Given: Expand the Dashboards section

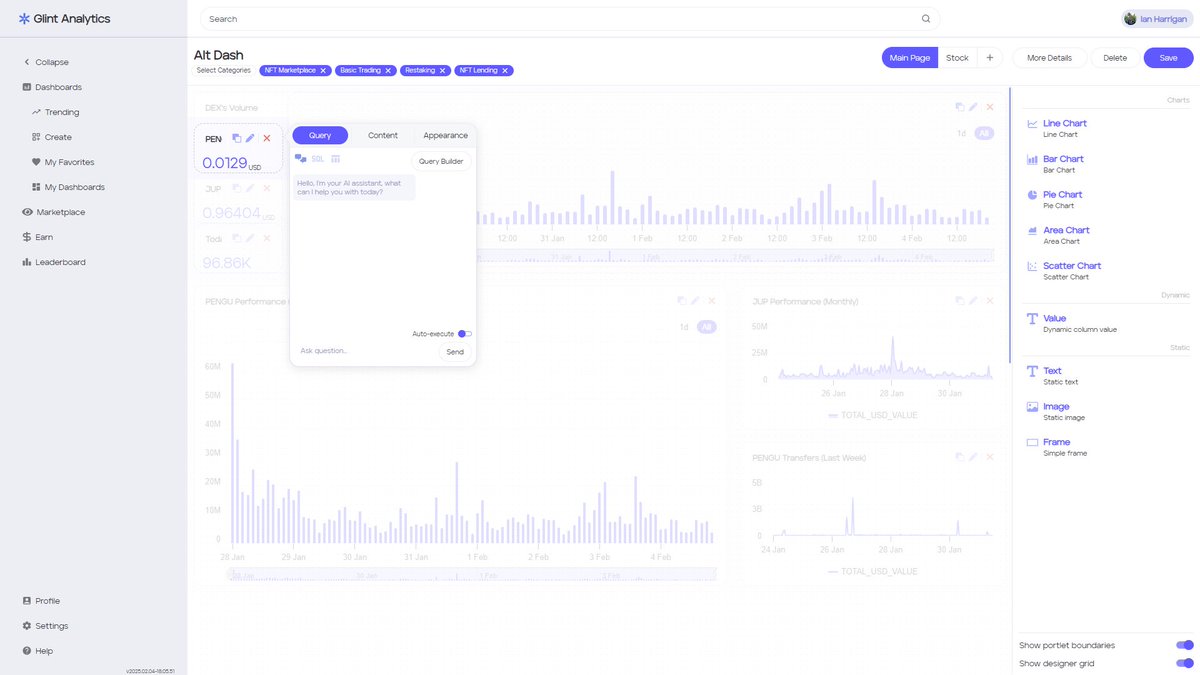Looking at the screenshot, I should click(x=52, y=87).
